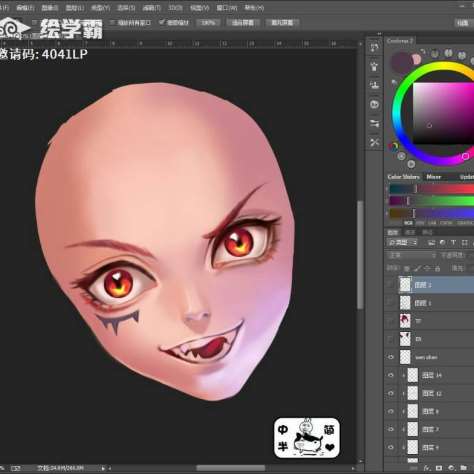The image size is (474, 474).
Task: Click the round play-triangle icon below Coolorus wheel
Action: click(x=411, y=164)
